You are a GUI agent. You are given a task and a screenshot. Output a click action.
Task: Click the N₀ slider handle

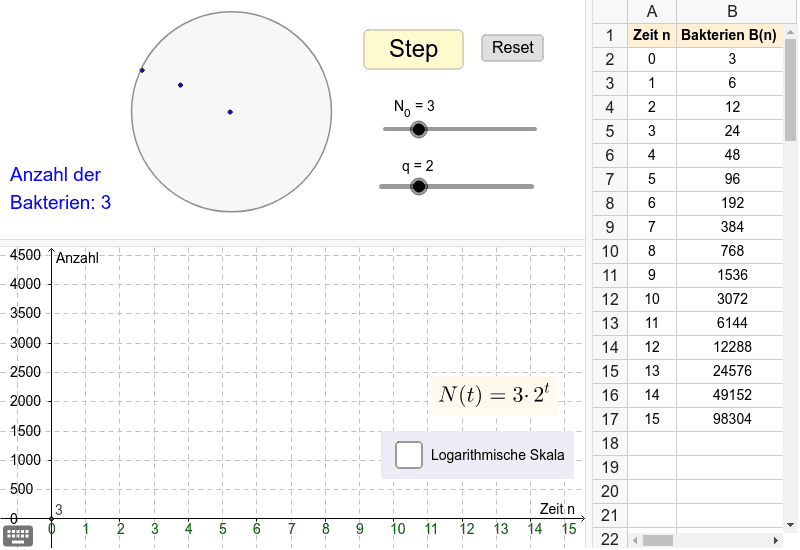click(419, 129)
